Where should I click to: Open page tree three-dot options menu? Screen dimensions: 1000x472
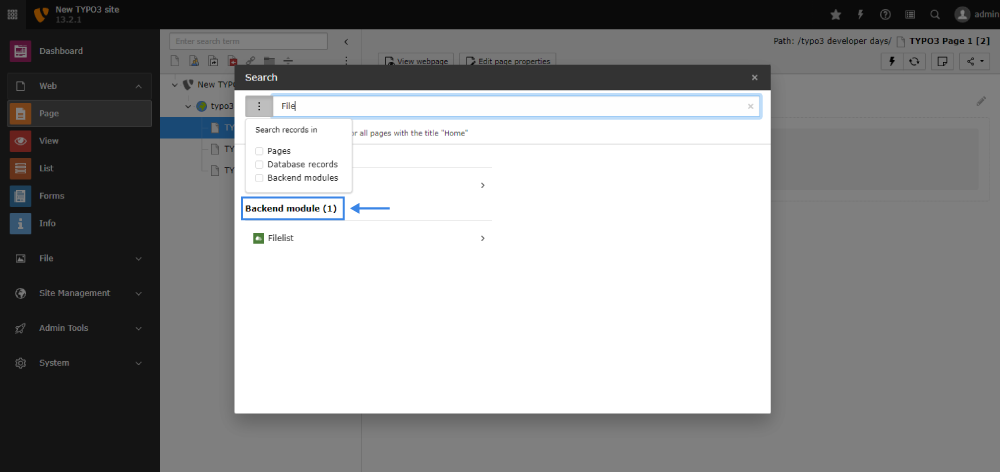click(x=346, y=61)
